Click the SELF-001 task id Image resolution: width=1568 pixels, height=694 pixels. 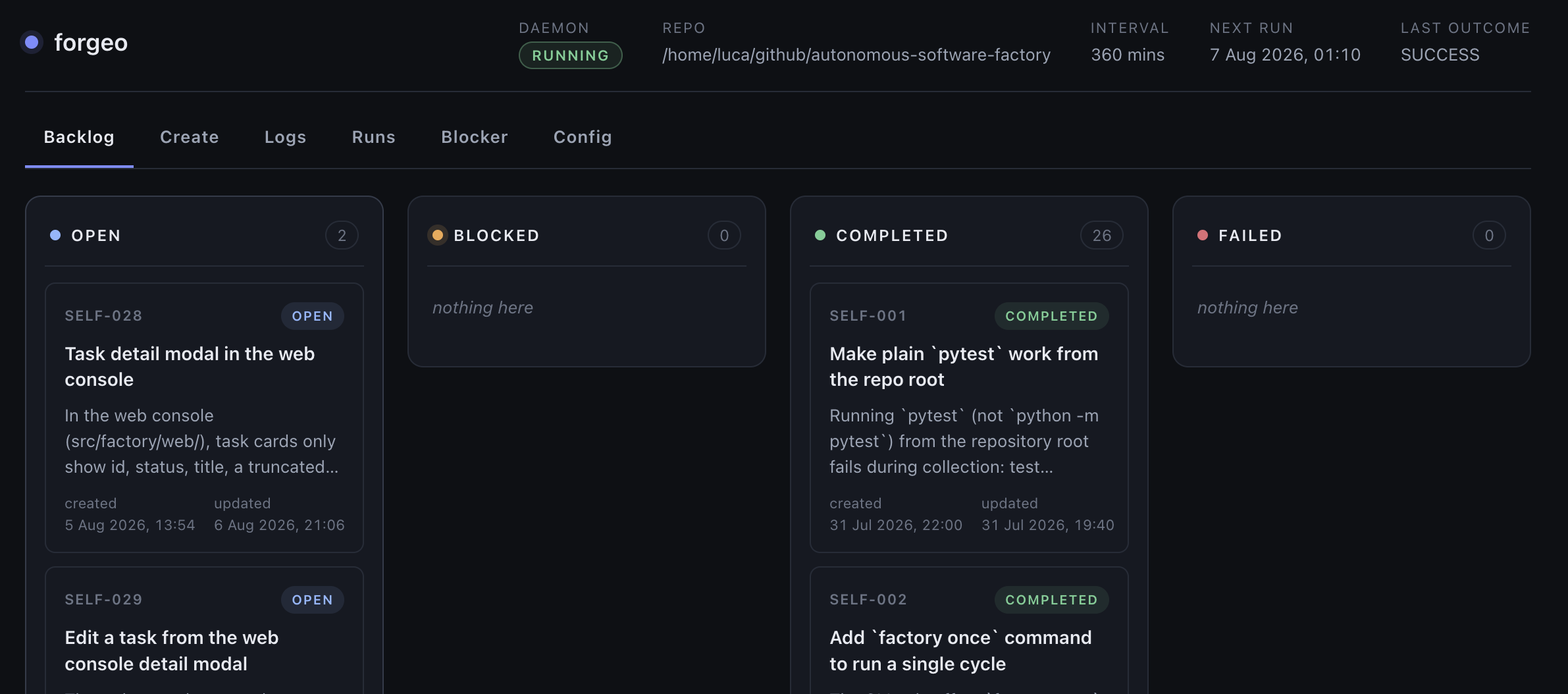pos(868,315)
